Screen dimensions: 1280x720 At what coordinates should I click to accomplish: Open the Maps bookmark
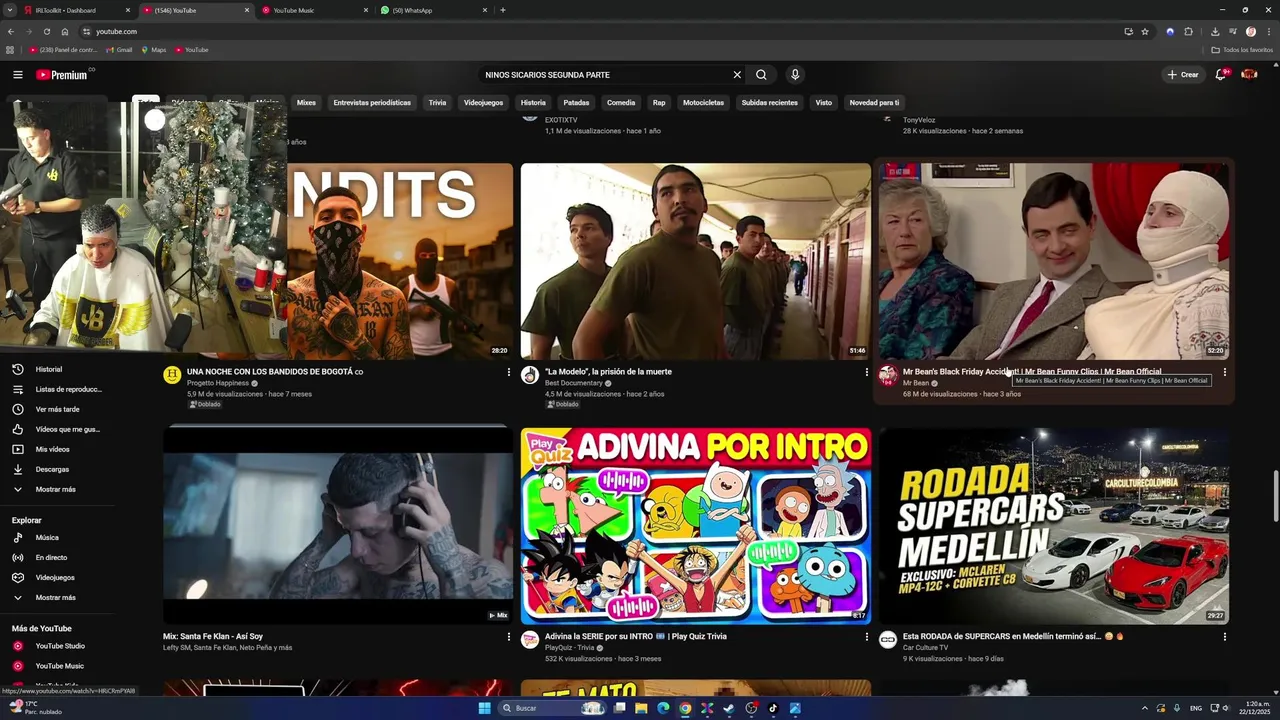point(154,49)
